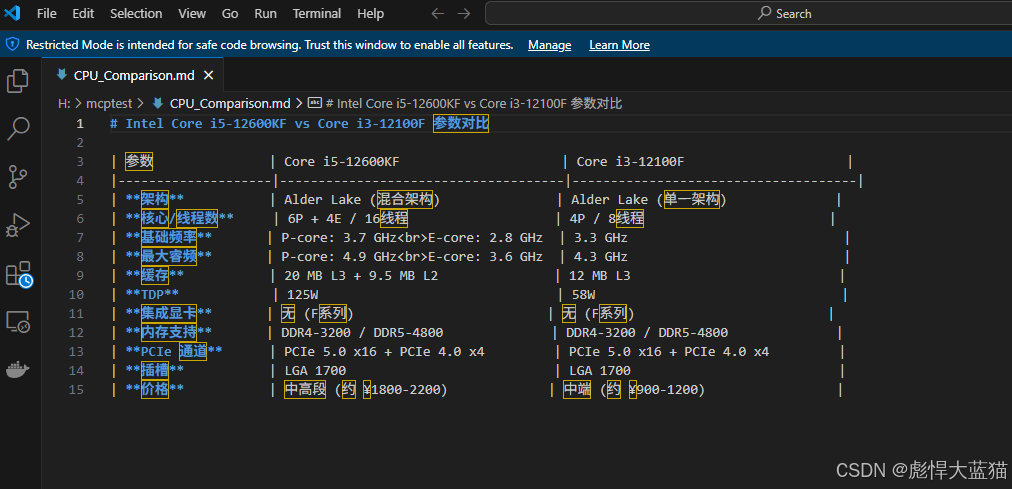Open the Run menu
Image resolution: width=1012 pixels, height=489 pixels.
click(265, 14)
